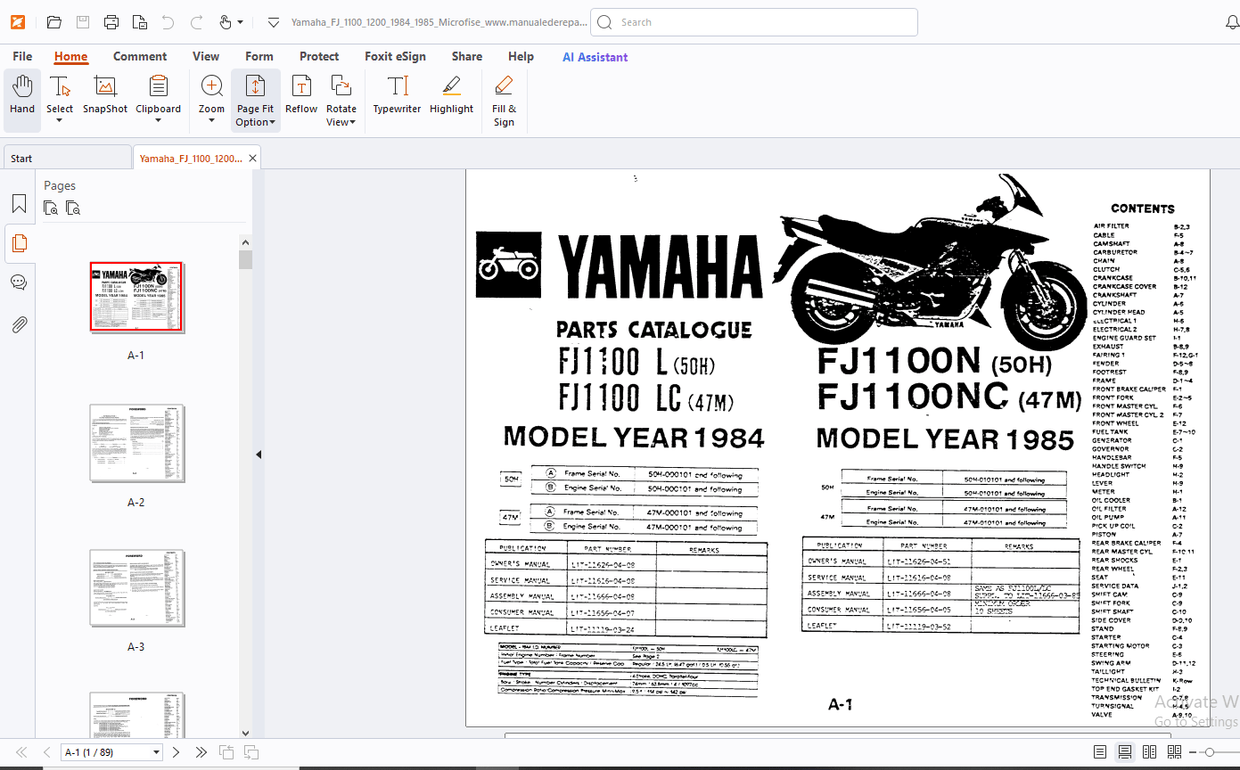Click the Start tab

20,158
